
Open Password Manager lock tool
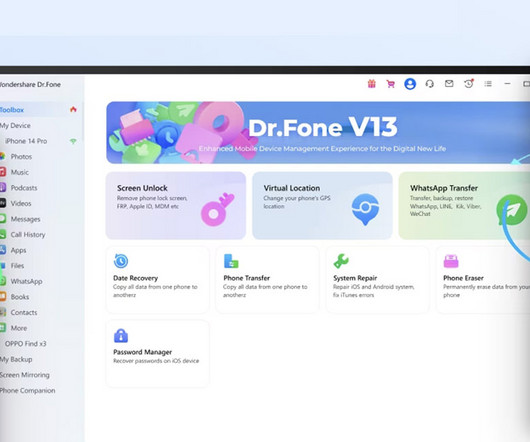[x=158, y=353]
